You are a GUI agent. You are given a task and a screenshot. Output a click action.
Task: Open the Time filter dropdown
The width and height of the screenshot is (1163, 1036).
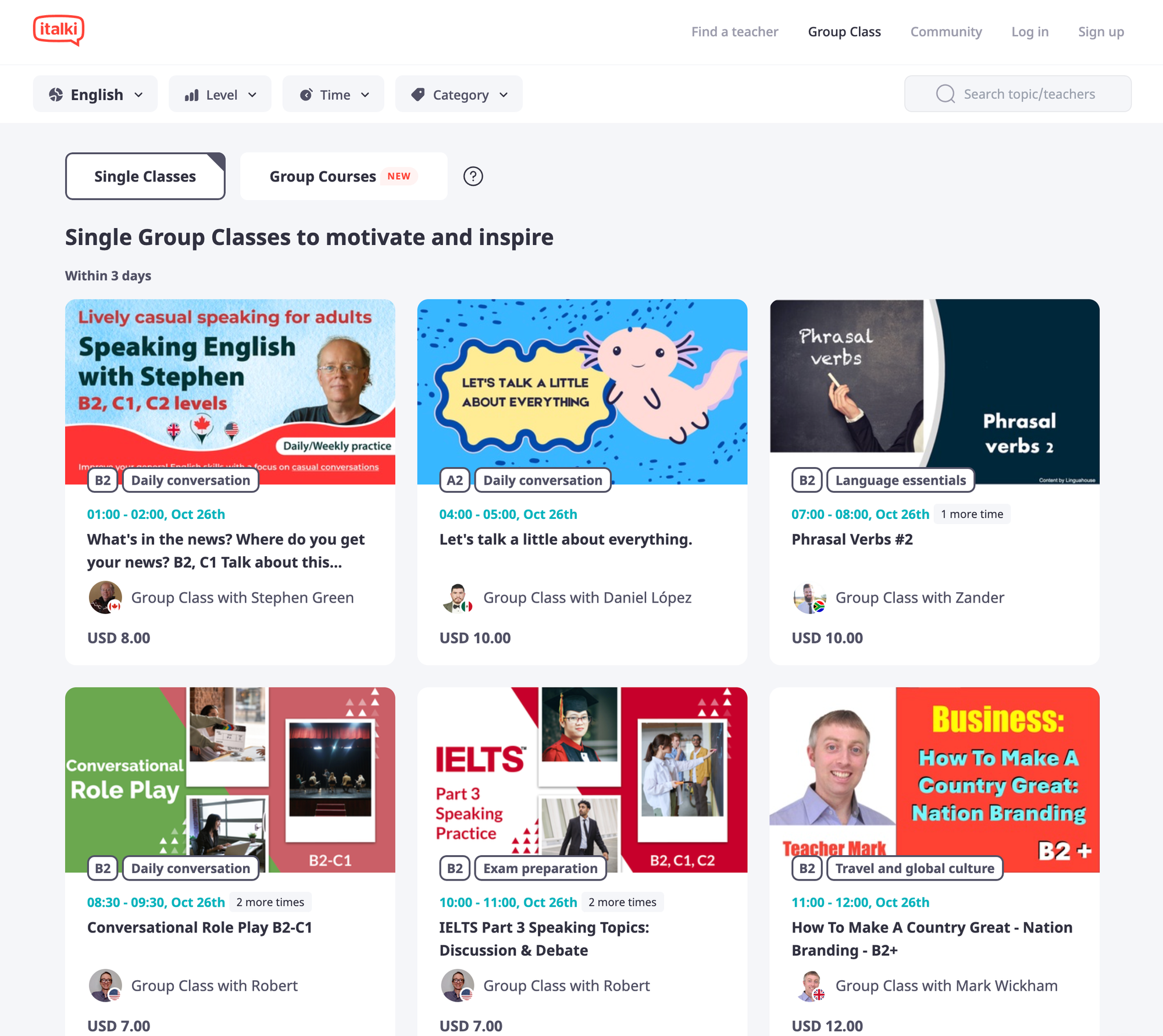click(333, 94)
